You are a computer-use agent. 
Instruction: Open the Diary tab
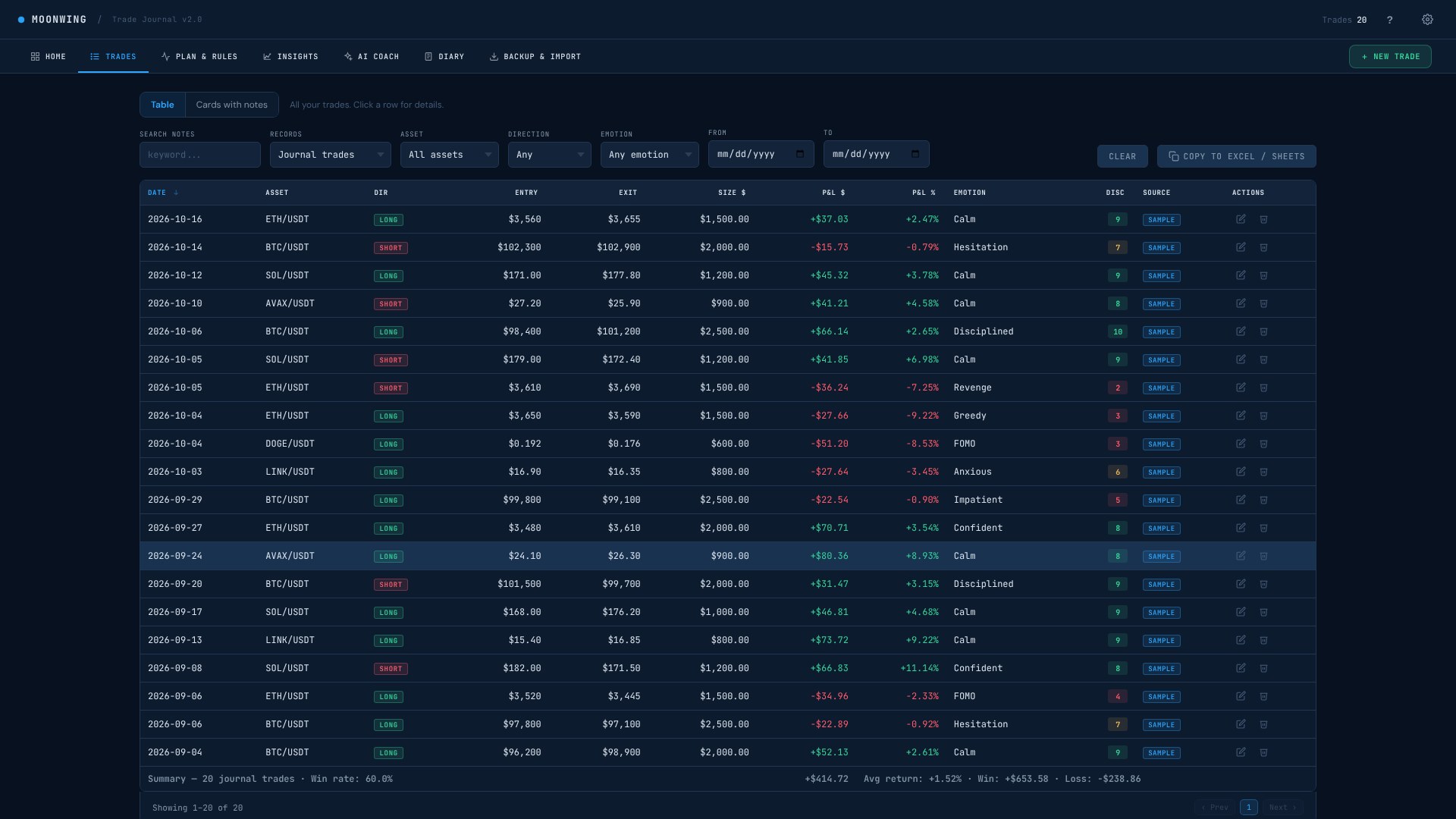444,57
